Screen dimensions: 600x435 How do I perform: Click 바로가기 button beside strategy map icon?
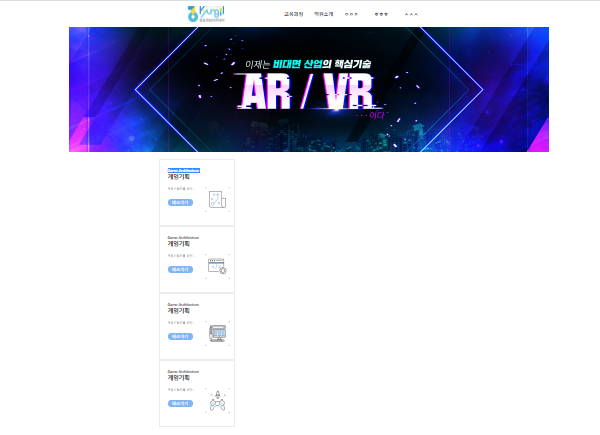[x=180, y=202]
